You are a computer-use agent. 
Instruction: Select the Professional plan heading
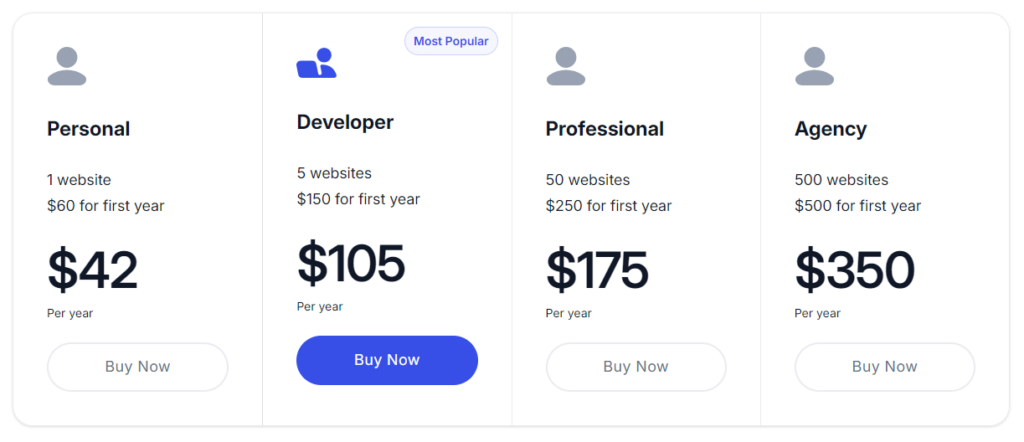tap(605, 129)
